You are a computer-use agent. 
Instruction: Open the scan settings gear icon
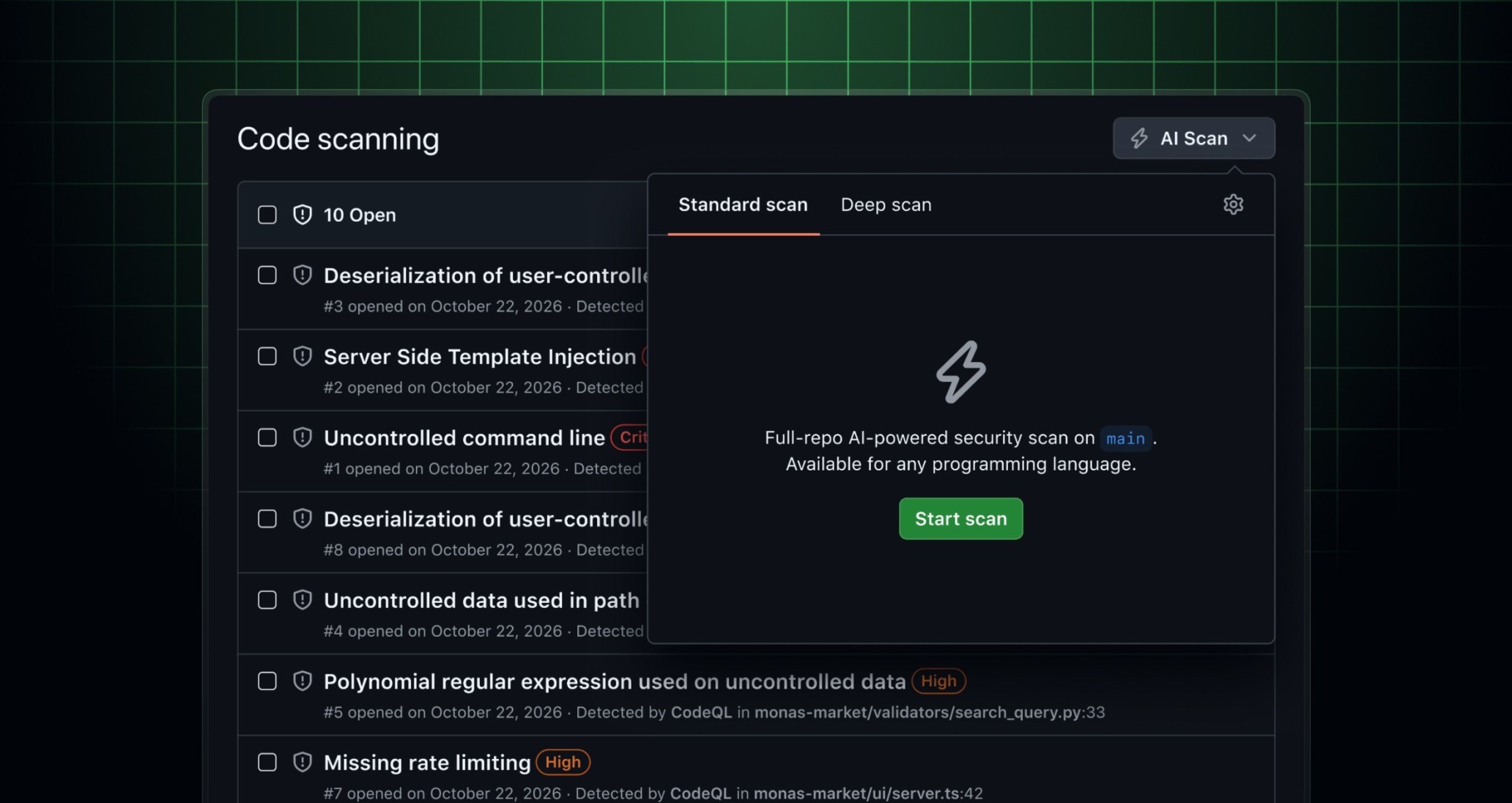tap(1233, 204)
